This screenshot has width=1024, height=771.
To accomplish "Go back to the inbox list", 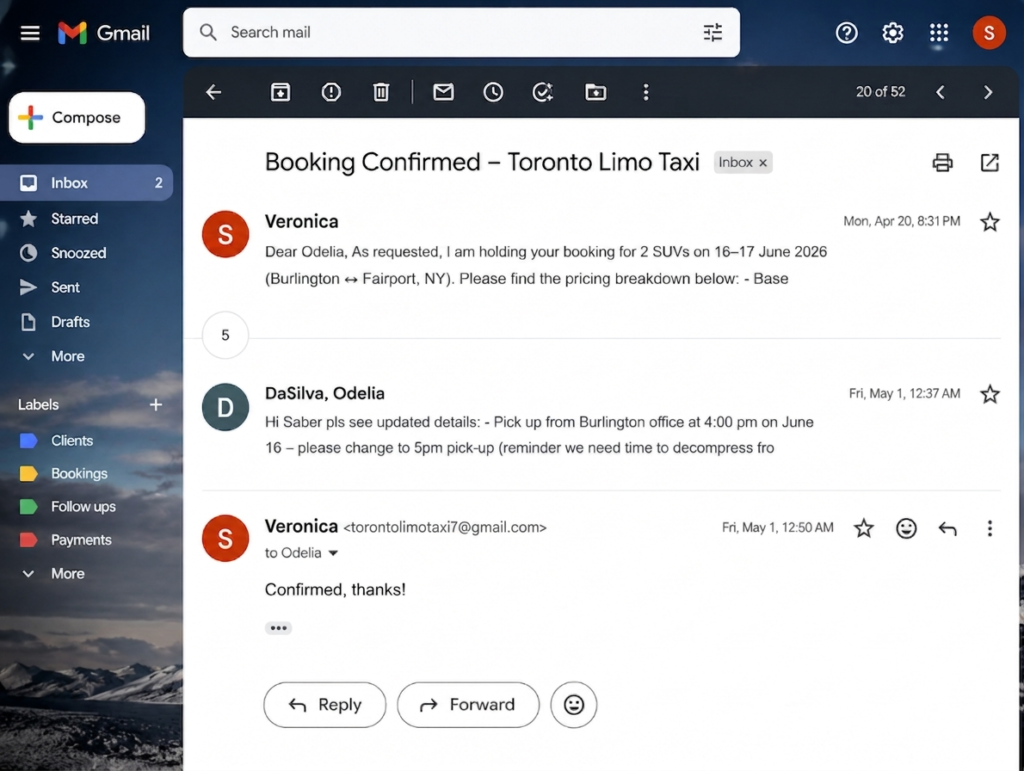I will [x=214, y=92].
